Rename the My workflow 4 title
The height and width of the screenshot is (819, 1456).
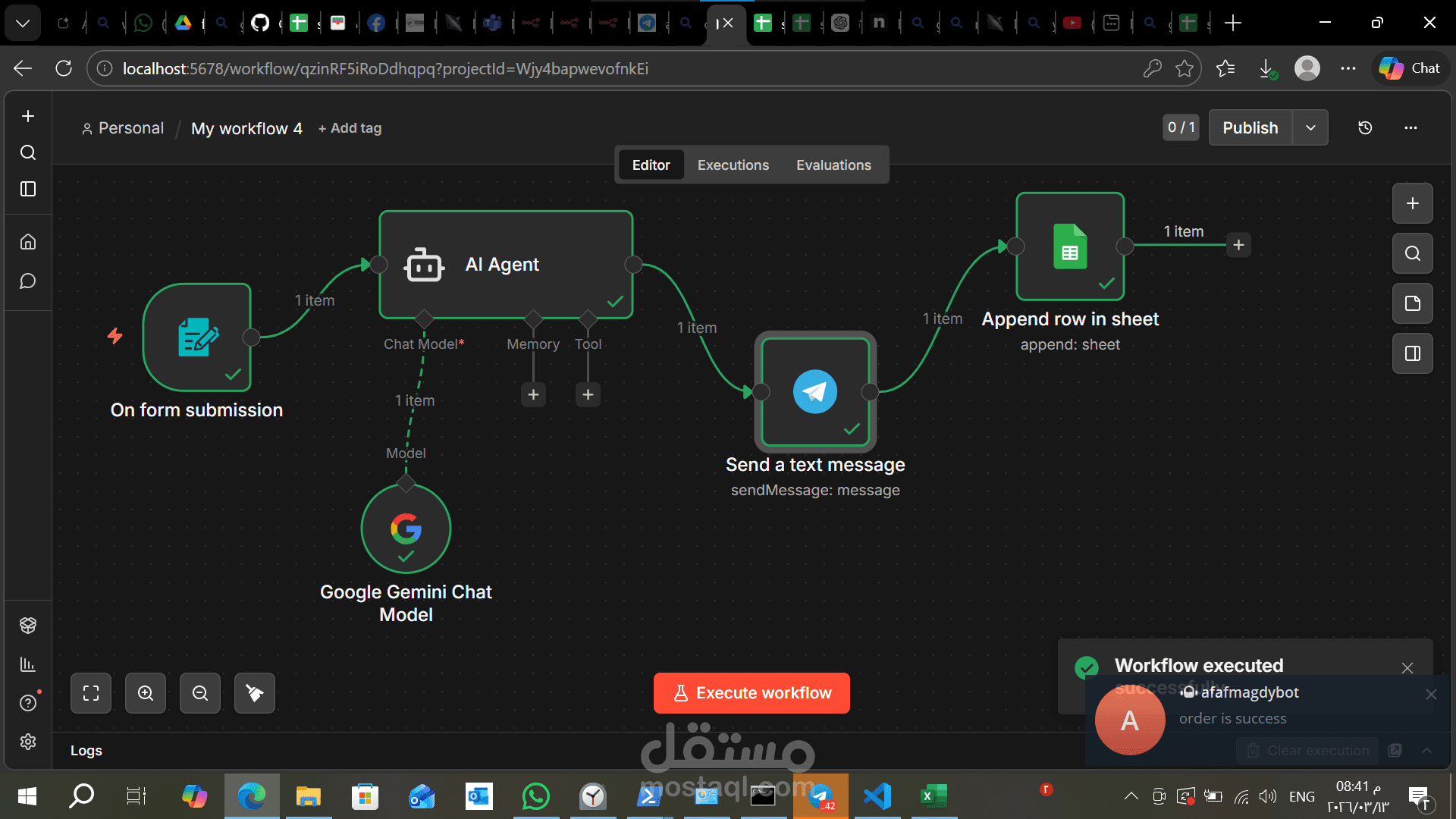(246, 128)
